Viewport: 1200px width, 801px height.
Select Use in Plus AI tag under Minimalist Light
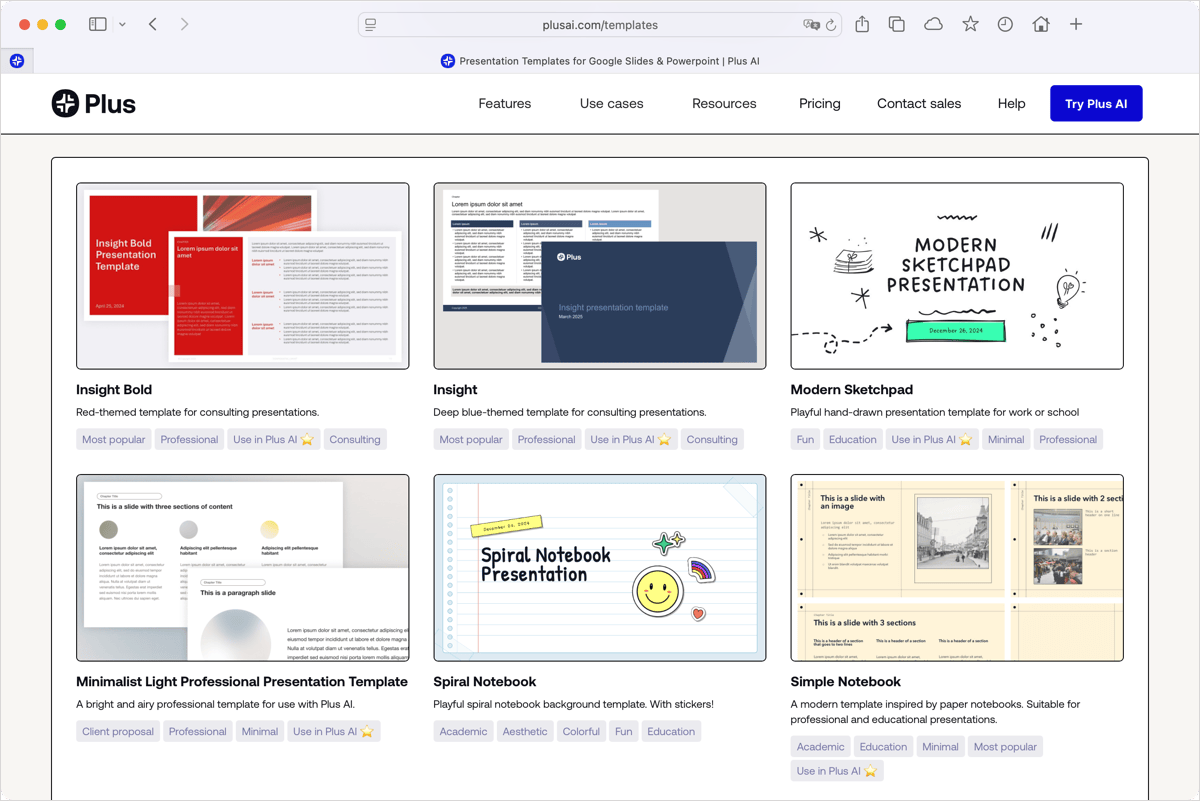click(x=334, y=731)
